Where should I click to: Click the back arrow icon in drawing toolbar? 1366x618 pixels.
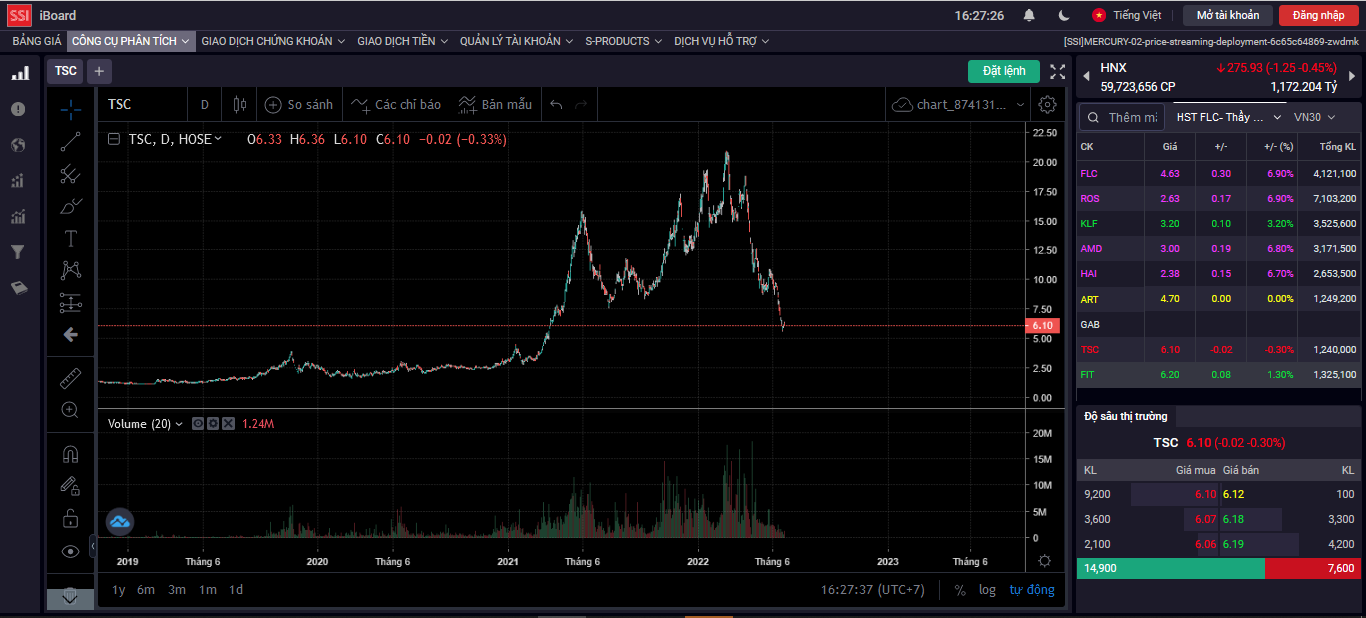[70, 334]
